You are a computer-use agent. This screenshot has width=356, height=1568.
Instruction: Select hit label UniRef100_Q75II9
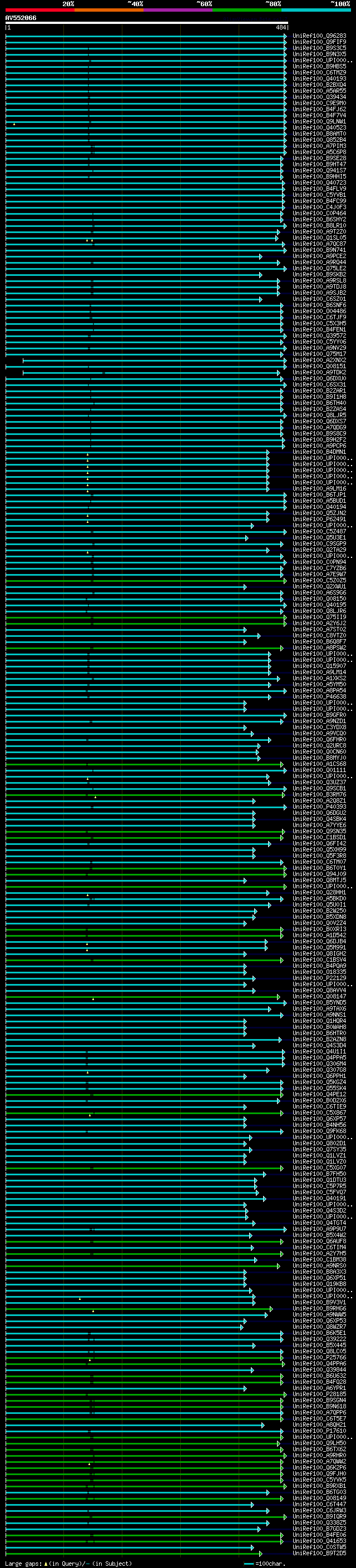pos(319,617)
